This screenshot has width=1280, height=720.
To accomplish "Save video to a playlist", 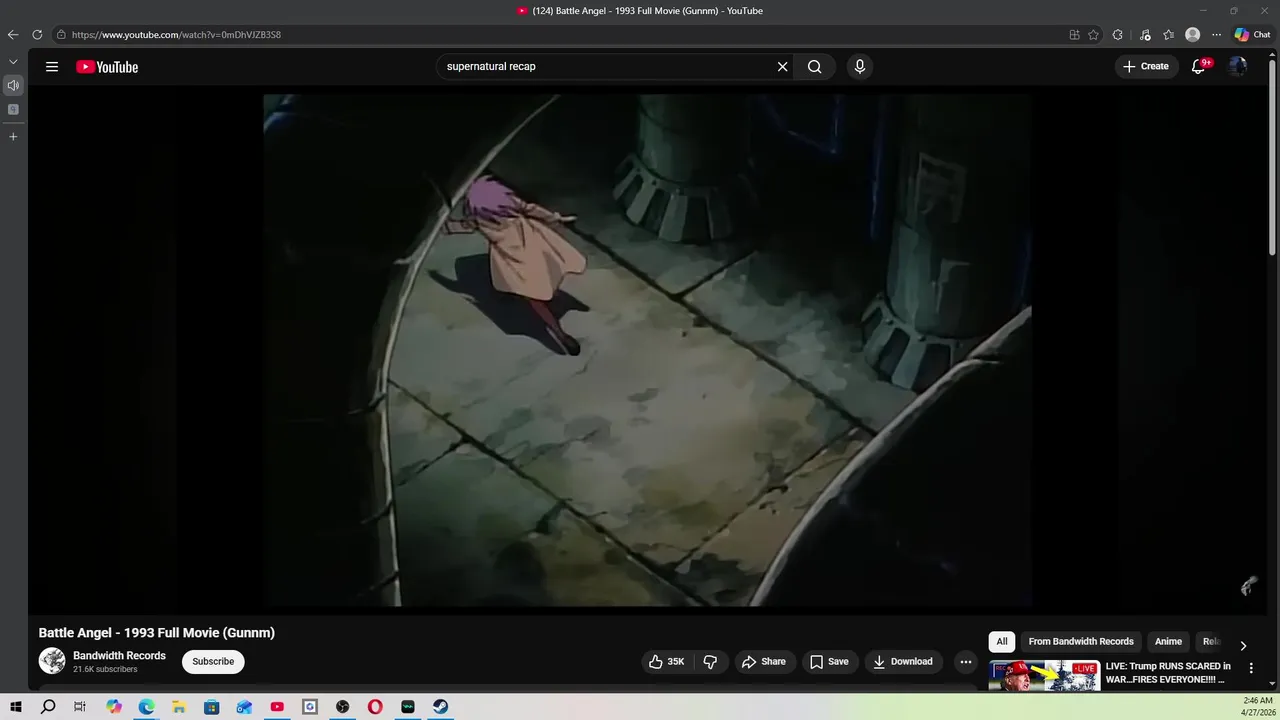I will [x=829, y=662].
